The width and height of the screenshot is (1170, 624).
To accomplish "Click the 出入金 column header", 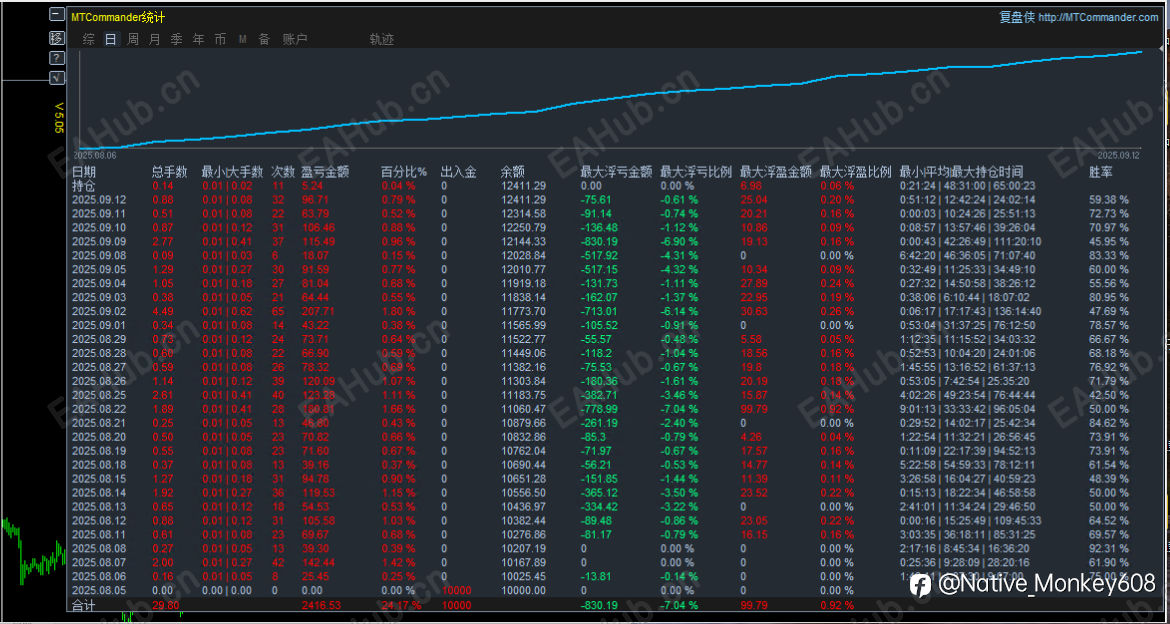I will [458, 172].
